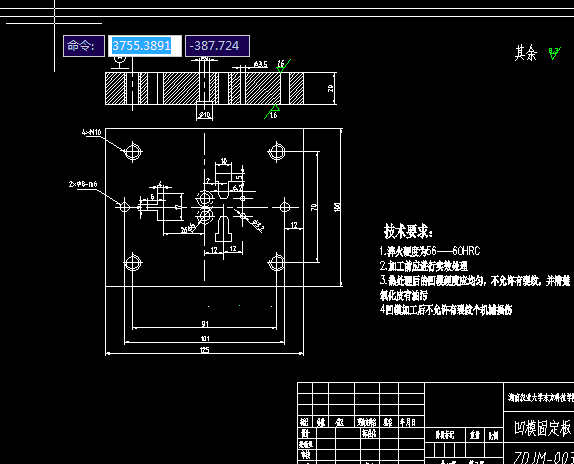Pick the bottom-right M10 hole circle

tap(277, 263)
